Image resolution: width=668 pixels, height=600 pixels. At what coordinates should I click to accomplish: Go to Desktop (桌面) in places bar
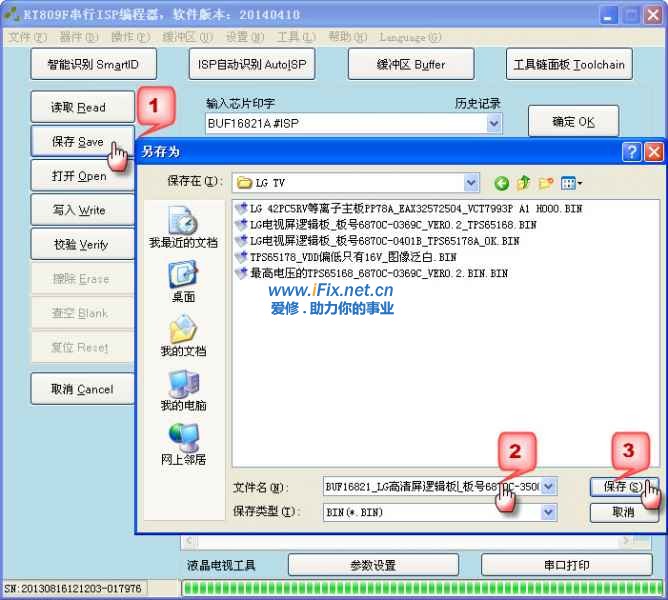click(x=183, y=281)
